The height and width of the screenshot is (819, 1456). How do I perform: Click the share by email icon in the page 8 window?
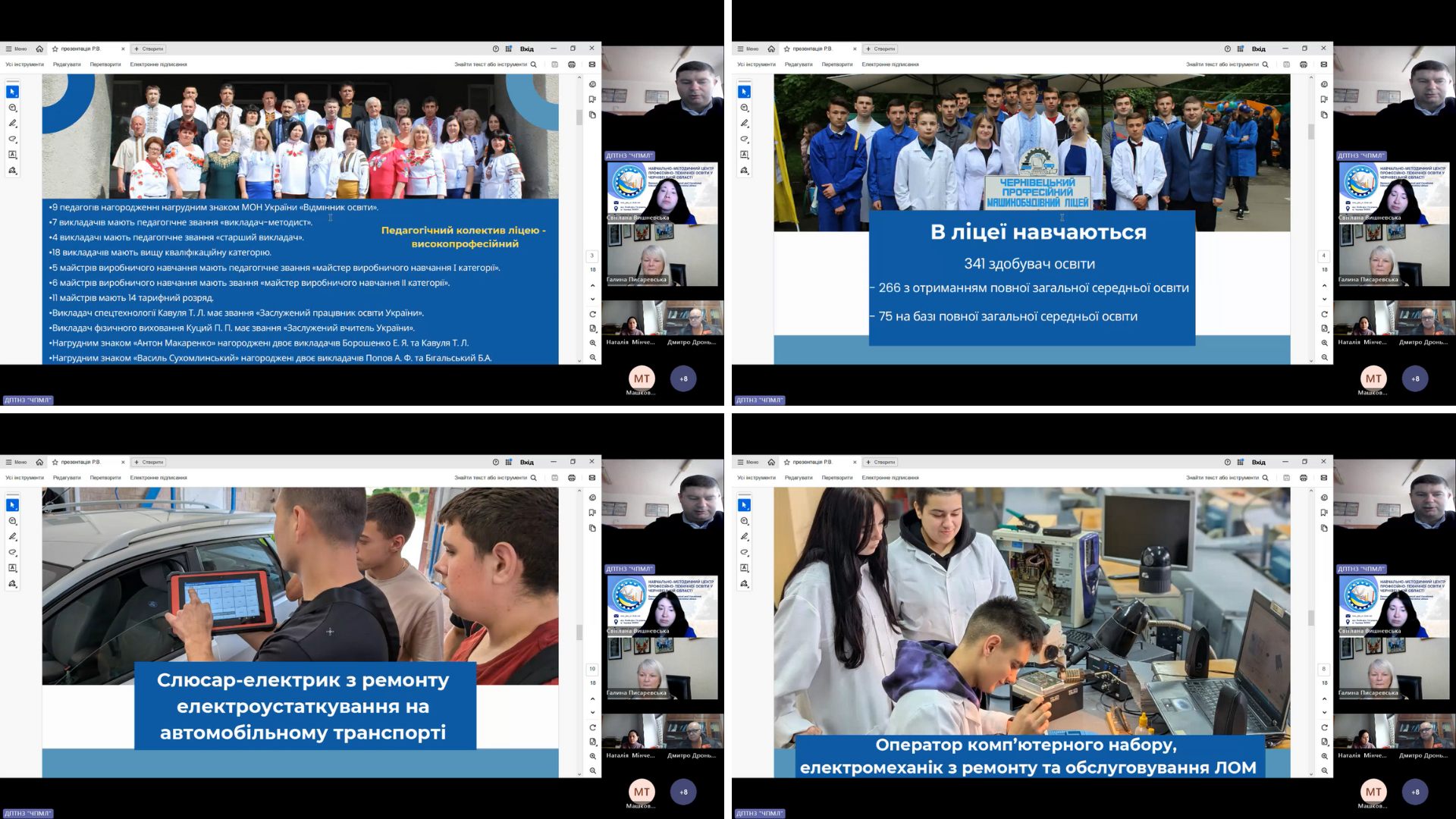(x=1324, y=478)
